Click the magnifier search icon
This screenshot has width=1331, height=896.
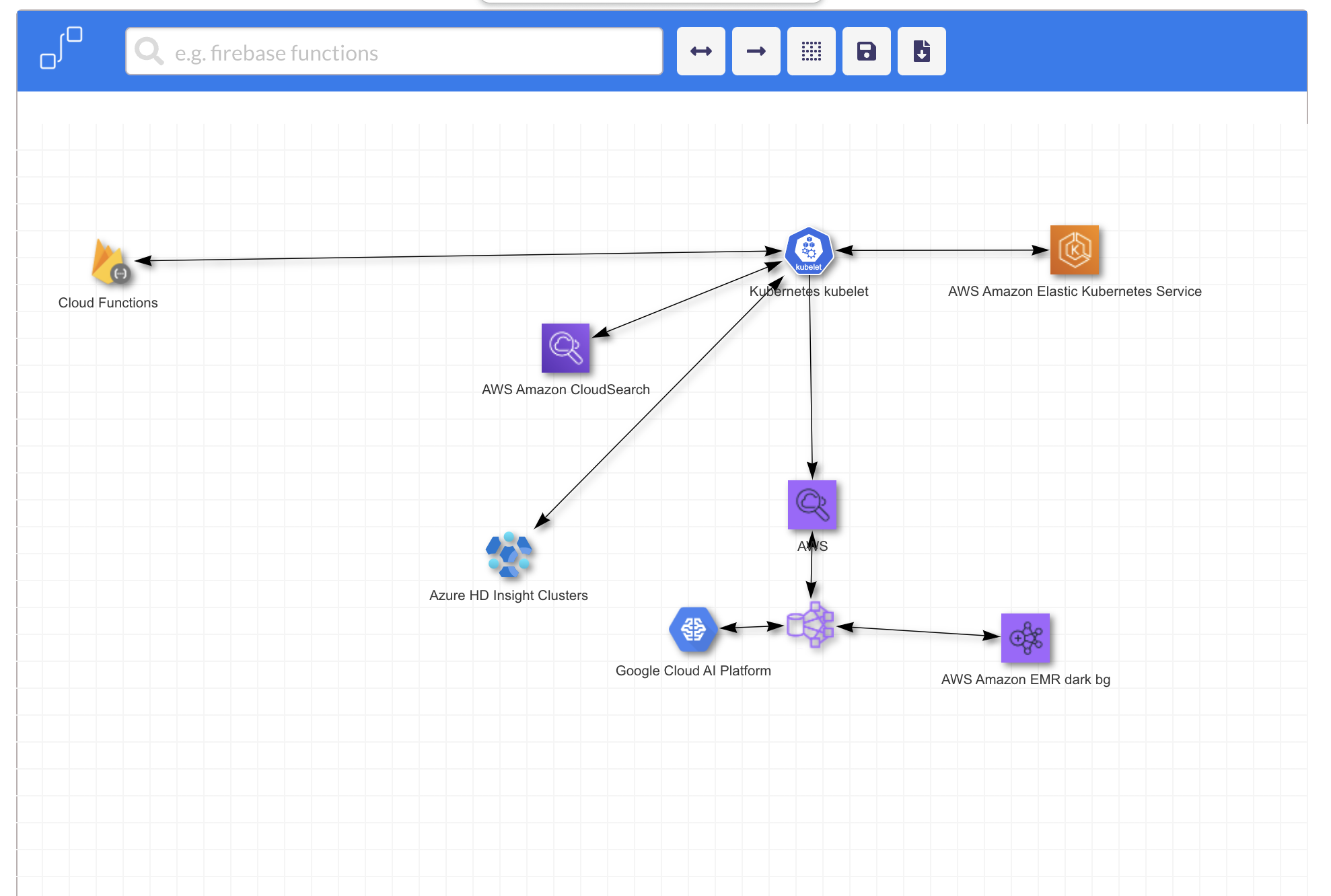coord(149,52)
